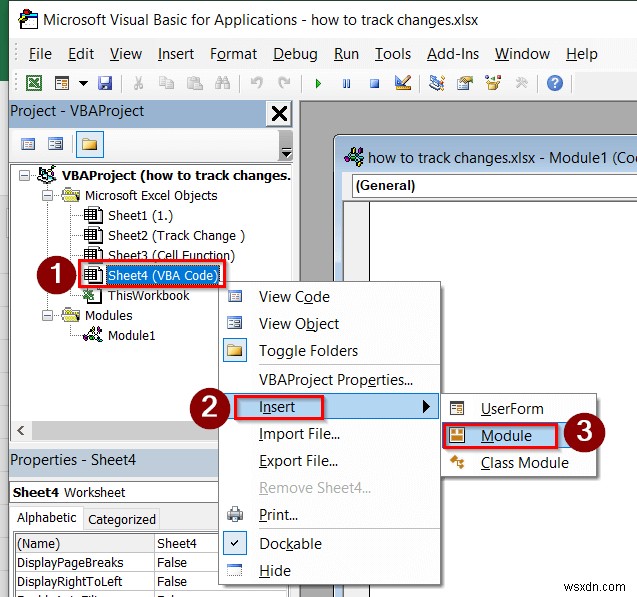Open the Debug menu
This screenshot has height=597, width=637.
click(x=295, y=54)
